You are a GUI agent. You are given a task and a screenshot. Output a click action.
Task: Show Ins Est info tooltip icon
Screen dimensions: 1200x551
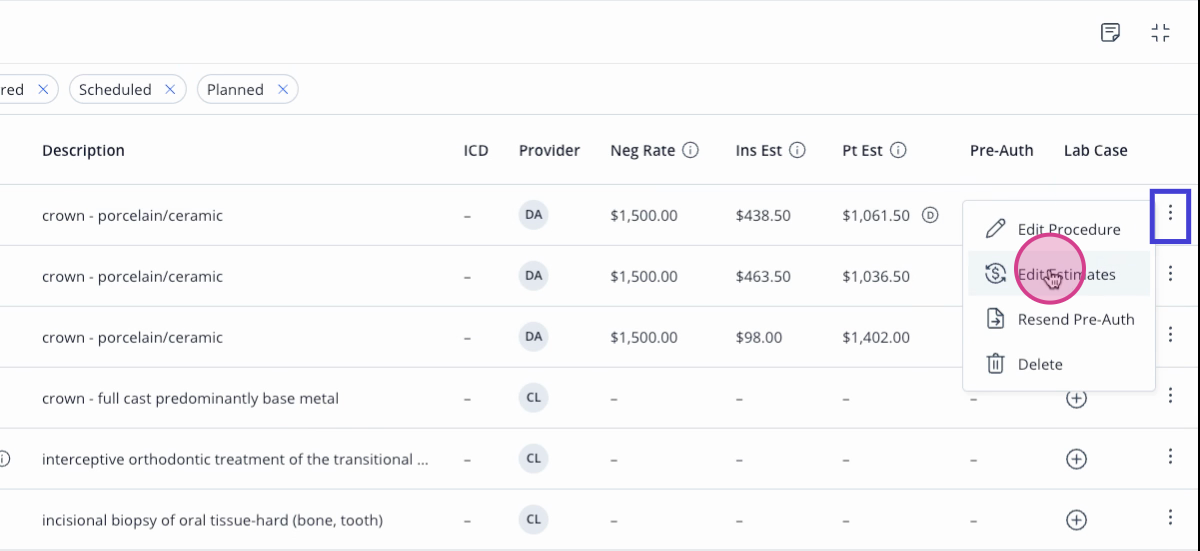pyautogui.click(x=797, y=150)
